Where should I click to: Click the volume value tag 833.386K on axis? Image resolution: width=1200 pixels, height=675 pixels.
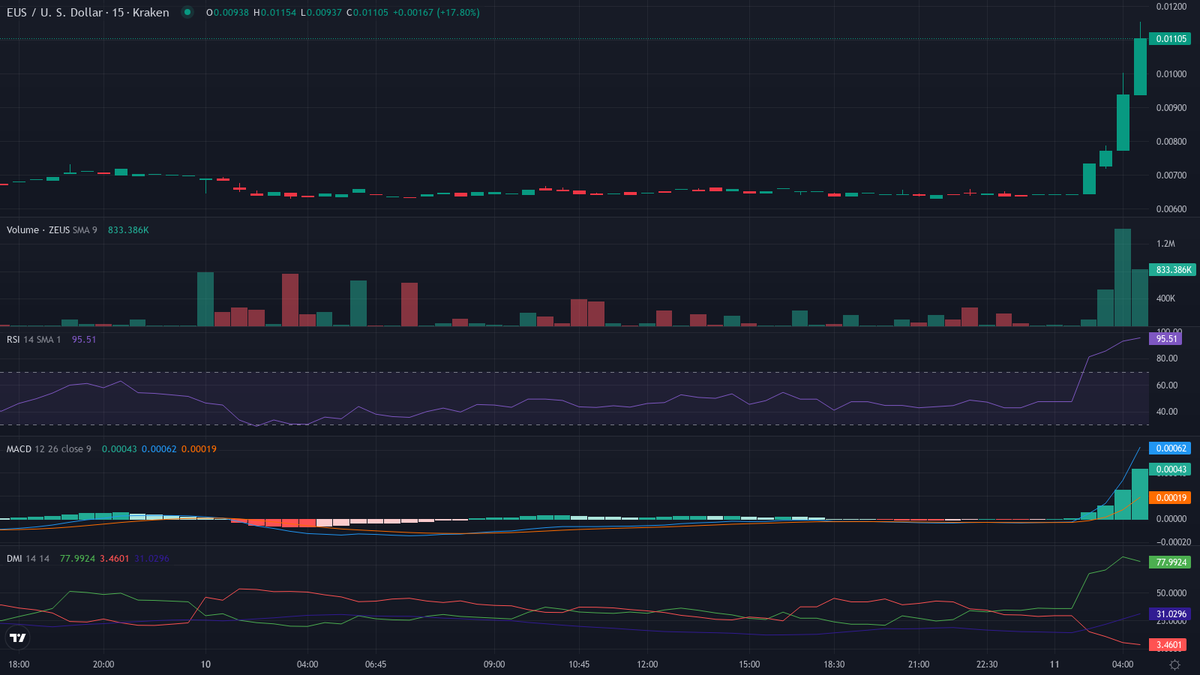pyautogui.click(x=1170, y=270)
